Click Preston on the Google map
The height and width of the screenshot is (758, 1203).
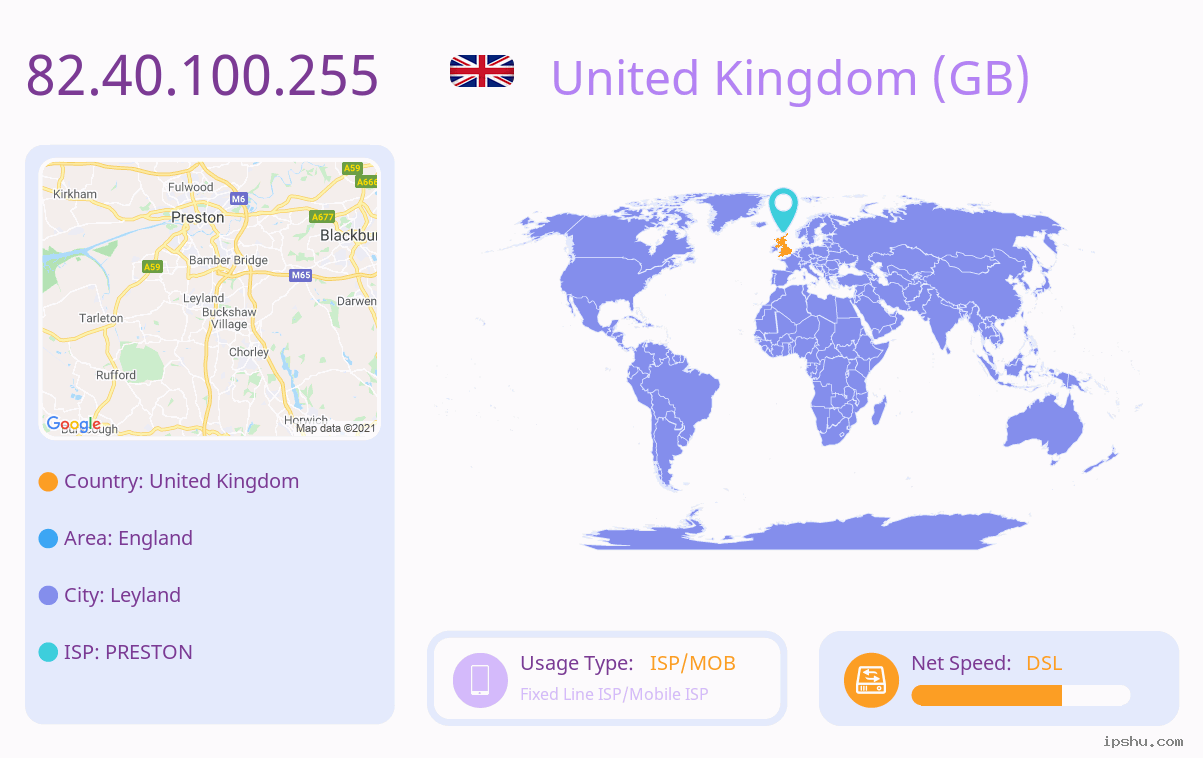(x=198, y=217)
